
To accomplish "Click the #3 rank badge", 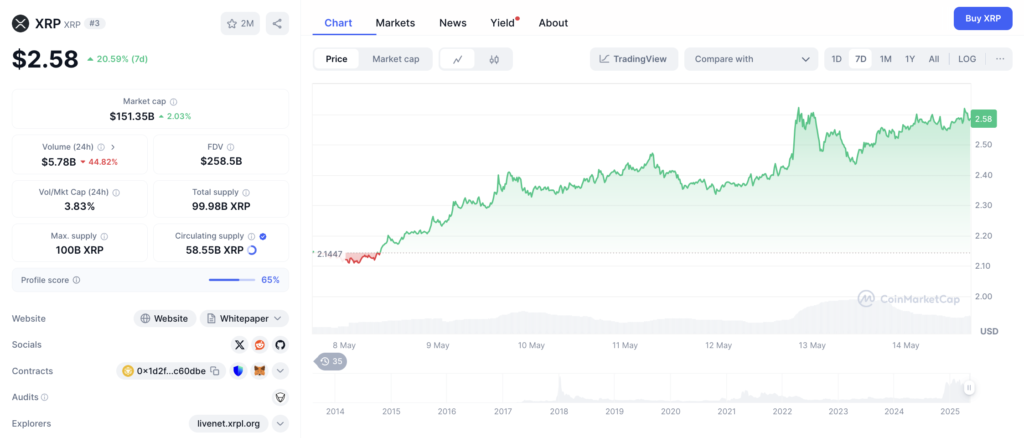I will click(95, 23).
